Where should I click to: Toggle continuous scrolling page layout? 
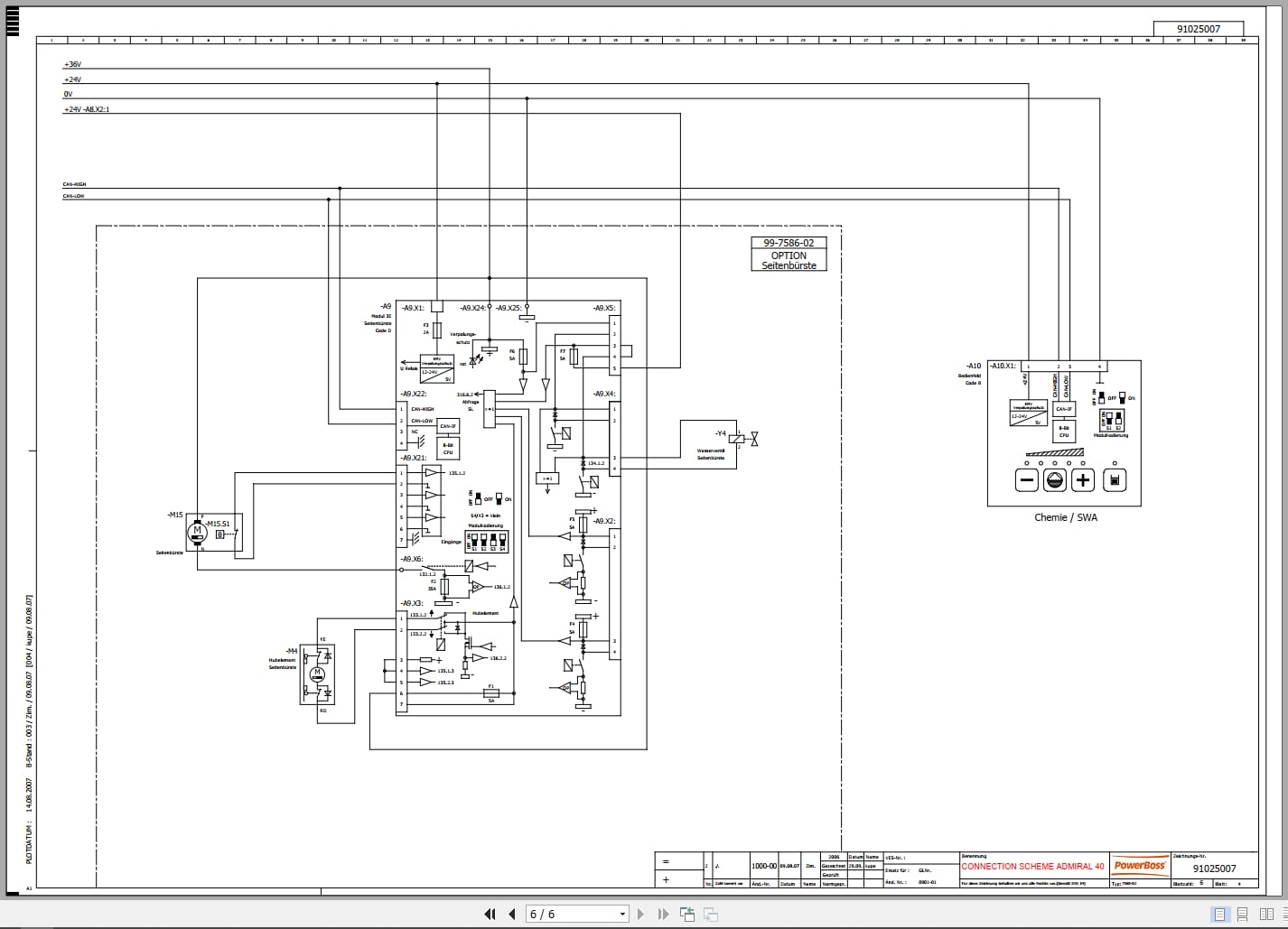pos(1242,914)
